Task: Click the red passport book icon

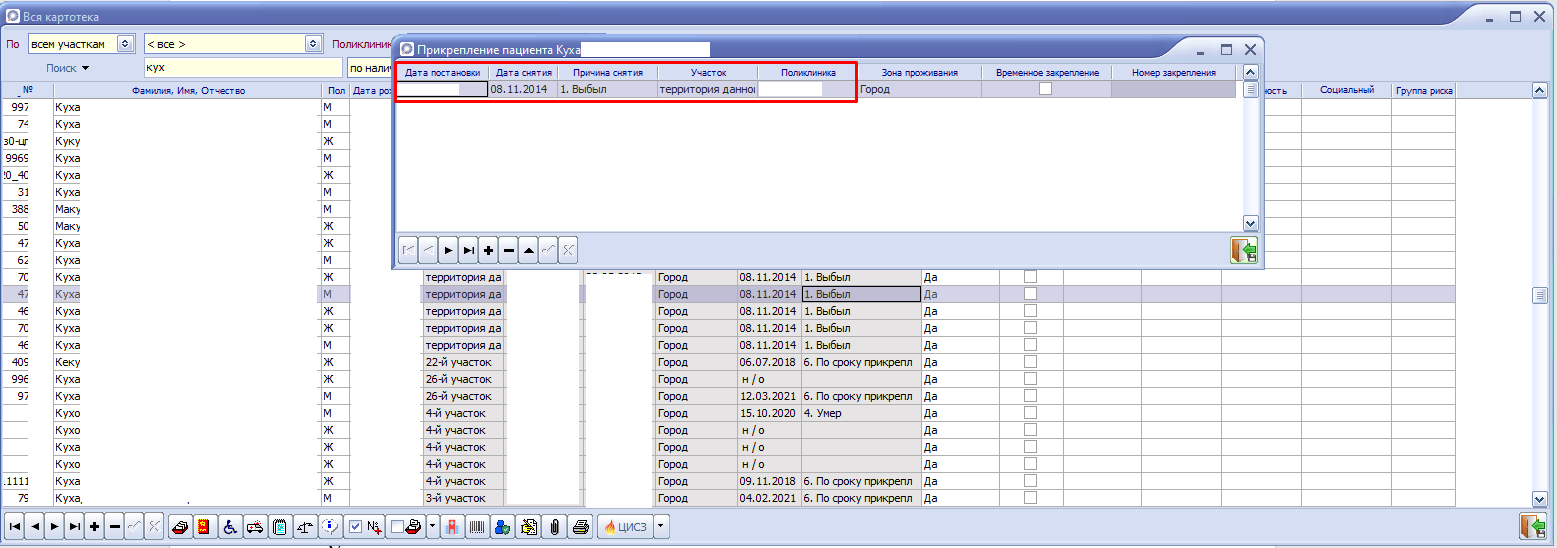Action: pos(203,526)
